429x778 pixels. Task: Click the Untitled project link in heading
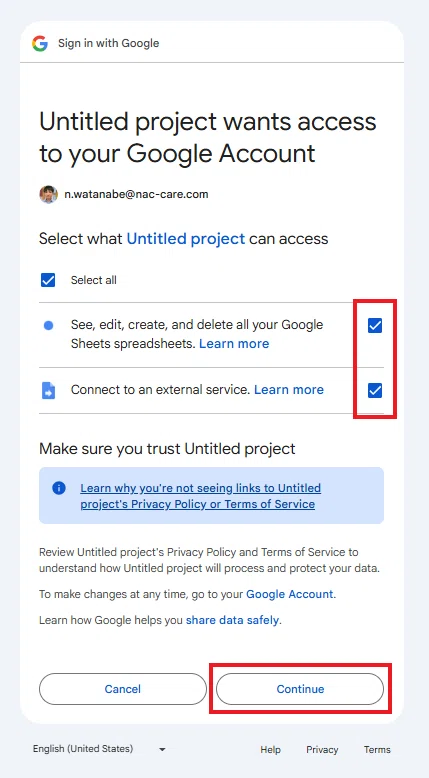186,239
